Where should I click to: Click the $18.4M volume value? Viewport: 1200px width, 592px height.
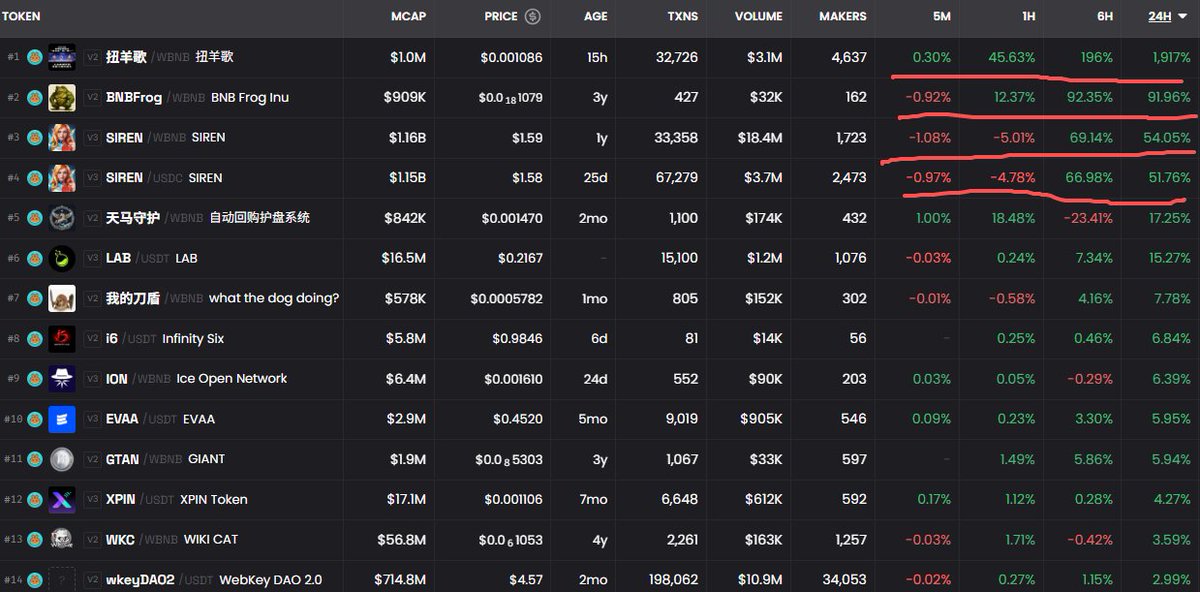pyautogui.click(x=759, y=137)
